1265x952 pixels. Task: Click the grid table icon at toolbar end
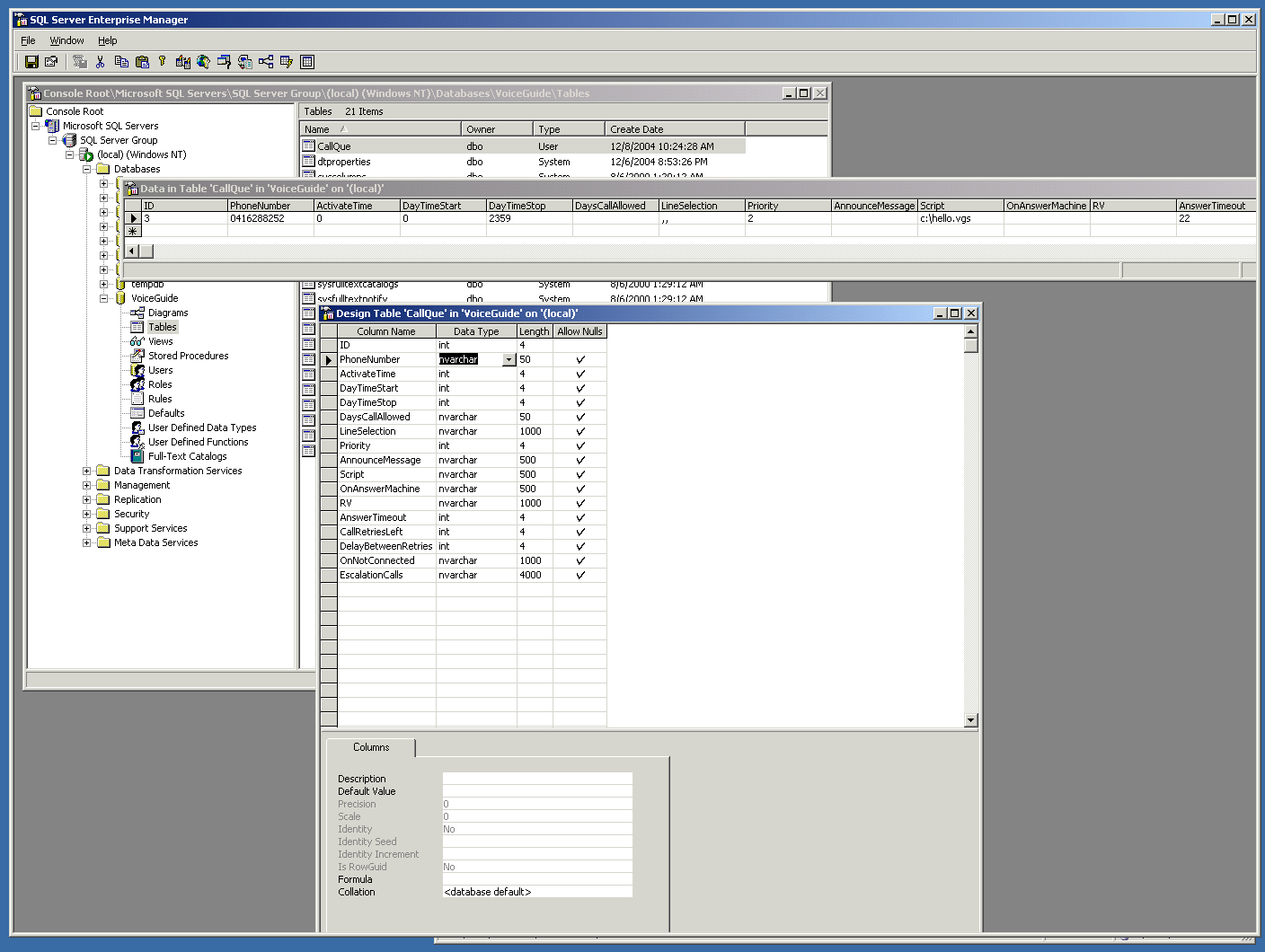[x=307, y=62]
